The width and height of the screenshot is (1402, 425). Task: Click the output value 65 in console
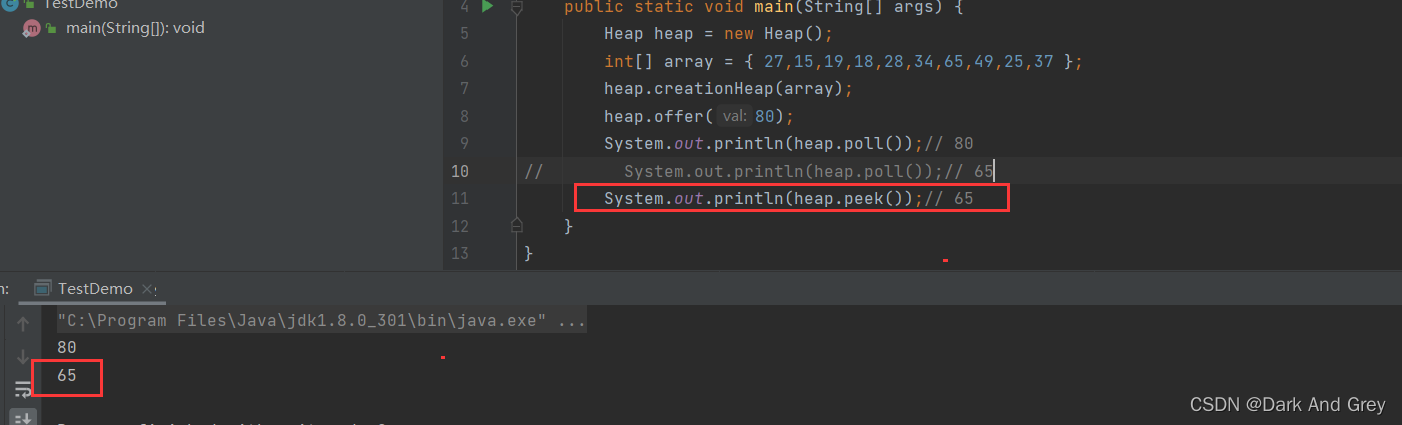(x=67, y=377)
